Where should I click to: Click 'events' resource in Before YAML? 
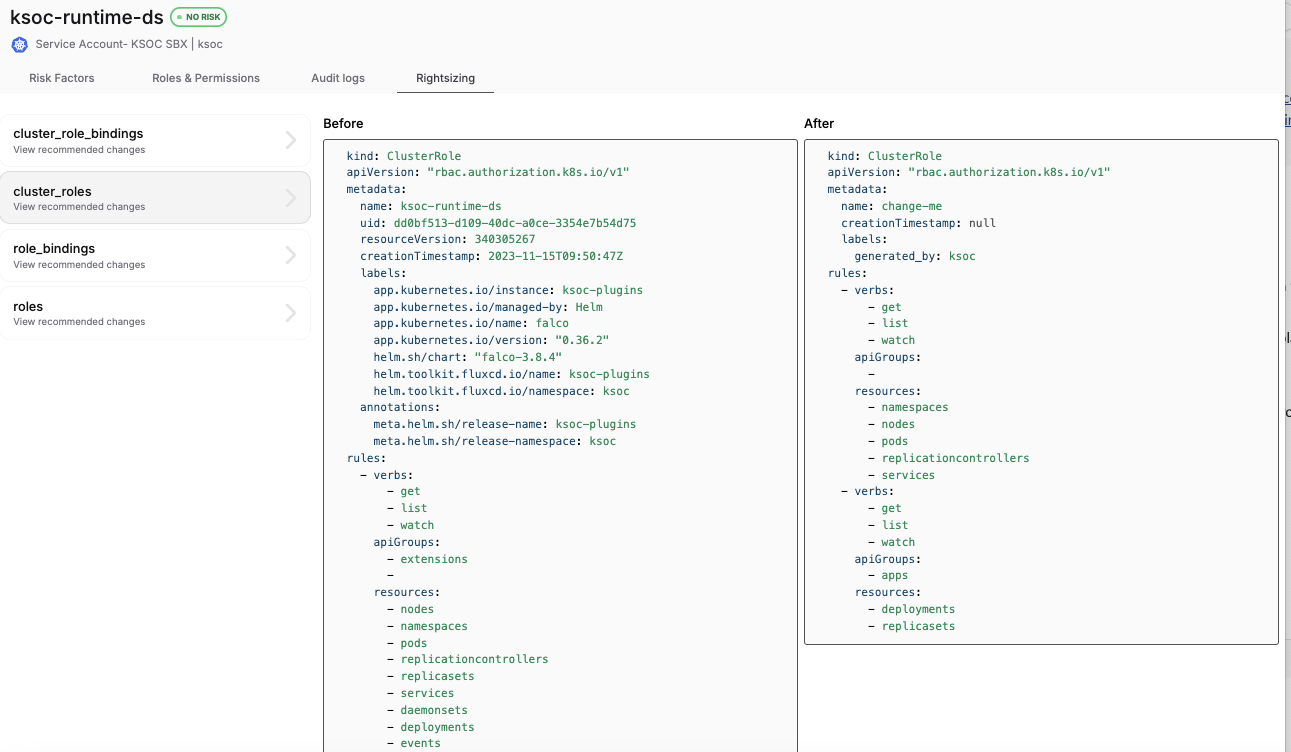[420, 743]
